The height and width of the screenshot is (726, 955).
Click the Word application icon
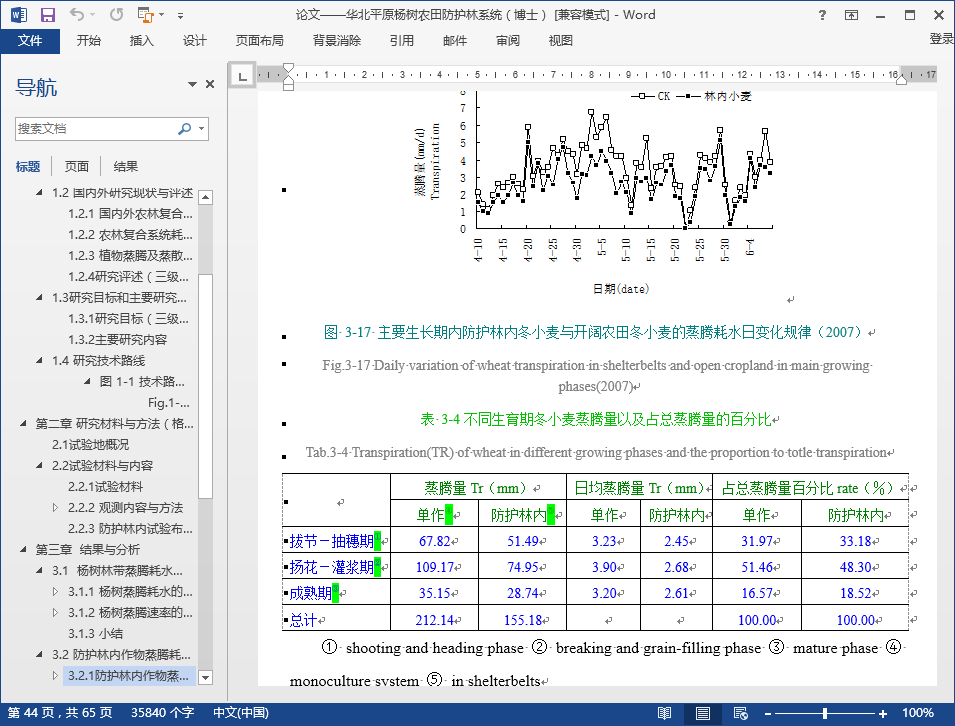[19, 15]
